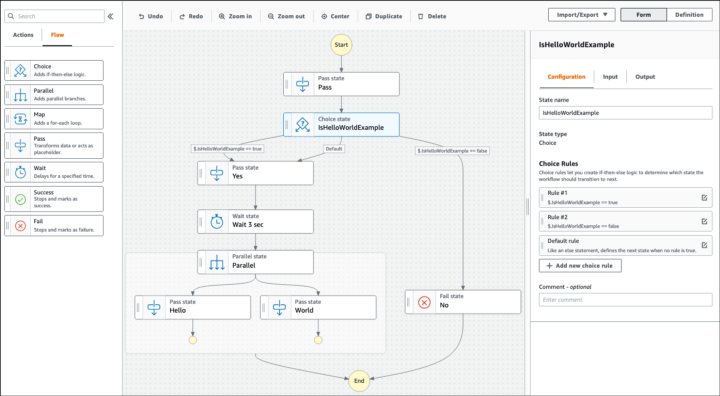Zoom in on the workflow canvas
Image resolution: width=720 pixels, height=396 pixels.
(236, 16)
